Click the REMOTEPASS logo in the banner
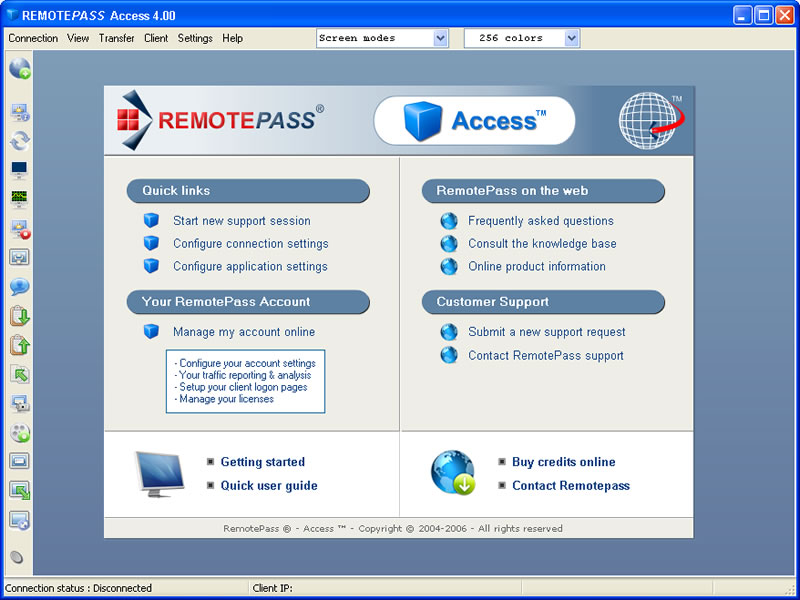Image resolution: width=800 pixels, height=600 pixels. click(220, 120)
